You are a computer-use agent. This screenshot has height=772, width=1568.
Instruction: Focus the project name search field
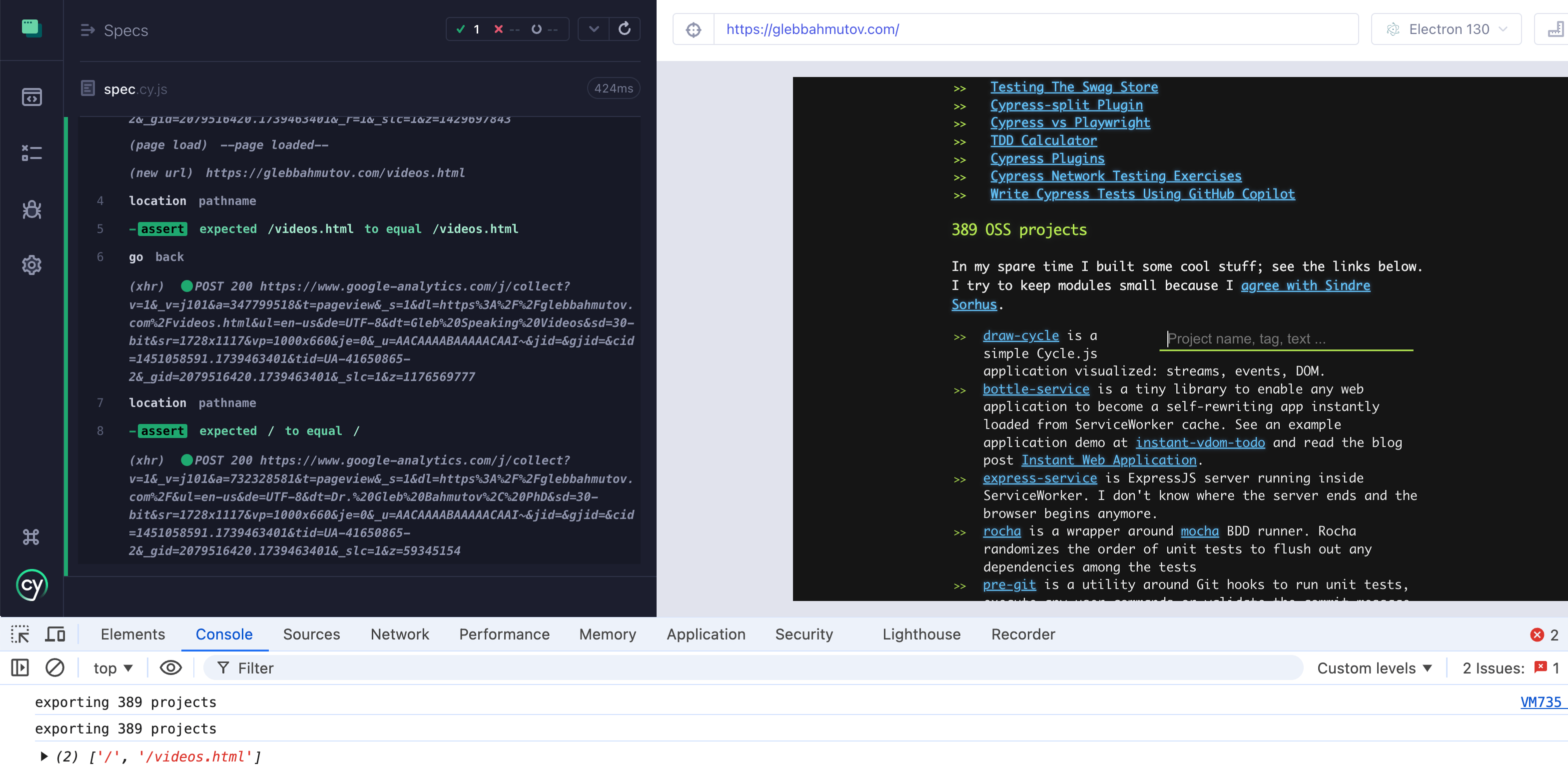tap(1286, 339)
